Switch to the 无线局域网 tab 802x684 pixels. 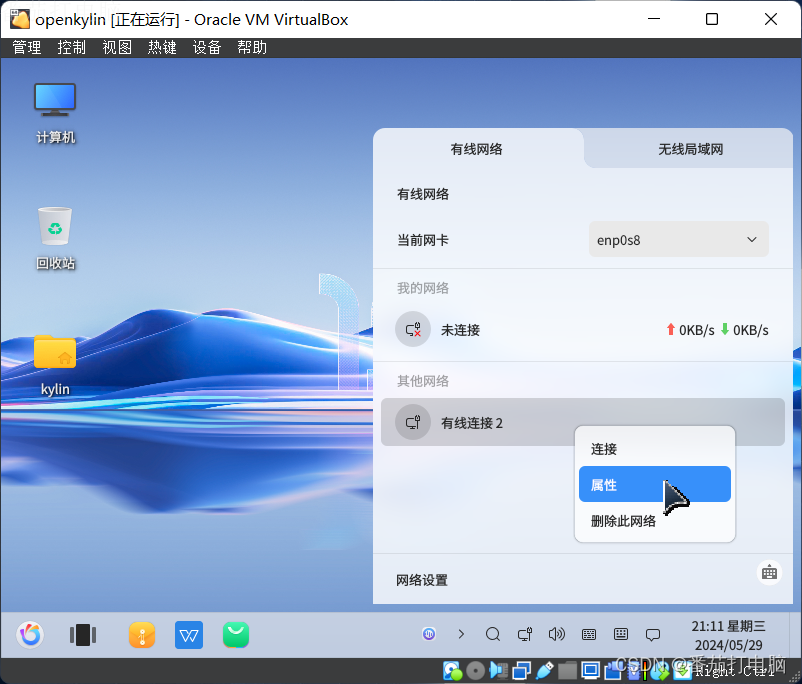pyautogui.click(x=688, y=148)
